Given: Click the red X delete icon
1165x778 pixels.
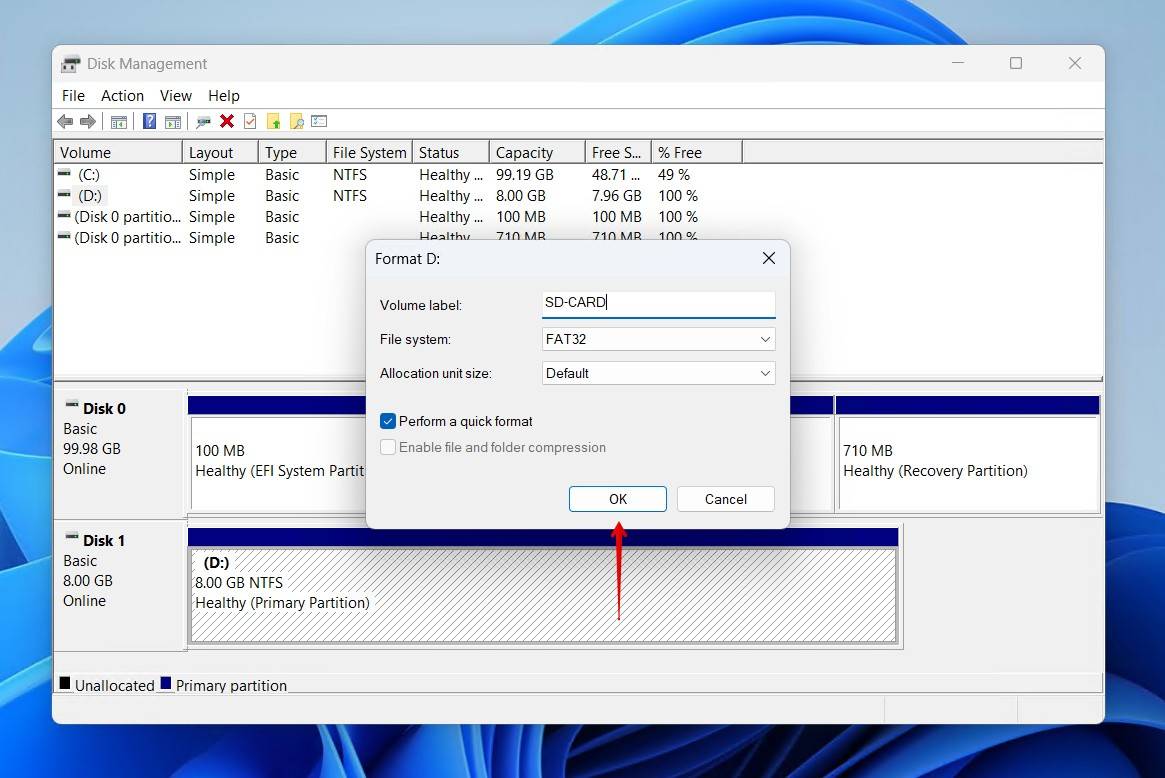Looking at the screenshot, I should click(x=227, y=121).
